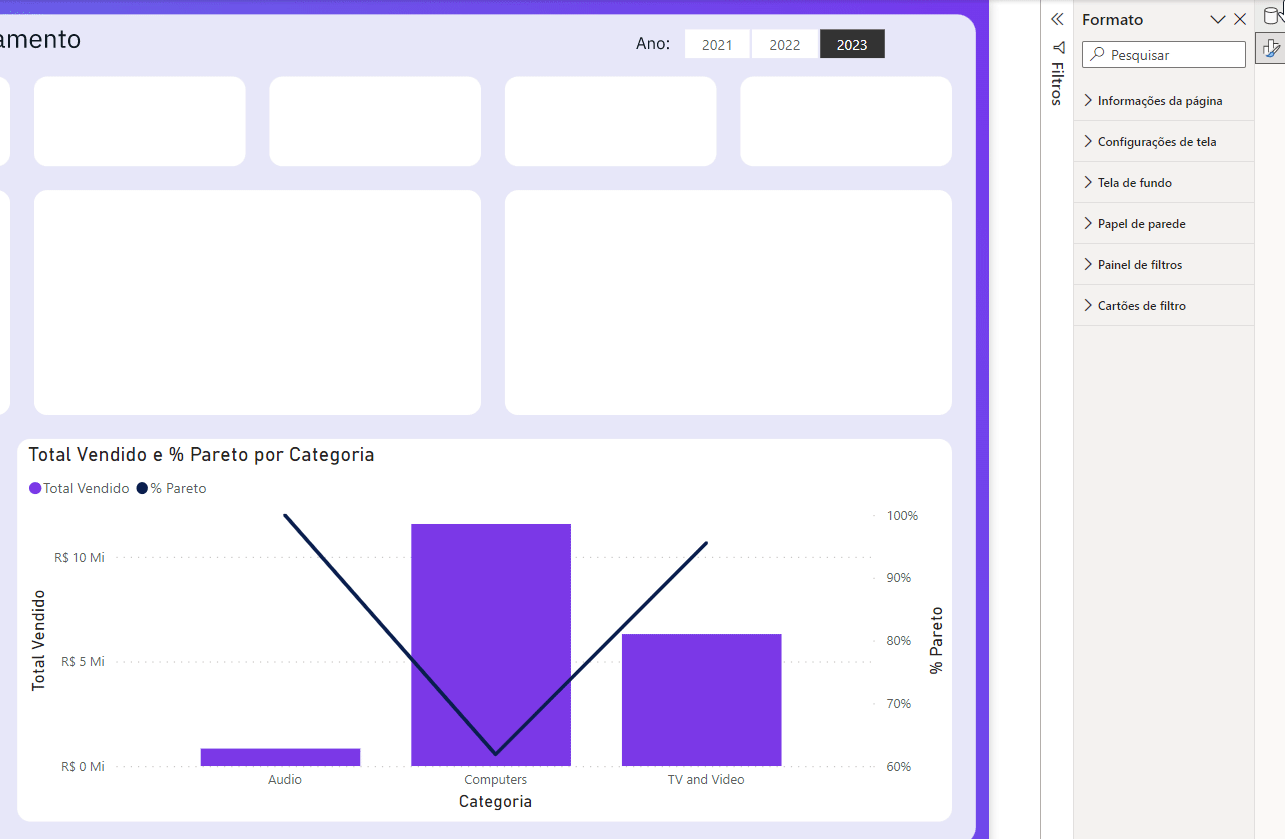
Task: Click the '60%' secondary axis value
Action: (899, 767)
